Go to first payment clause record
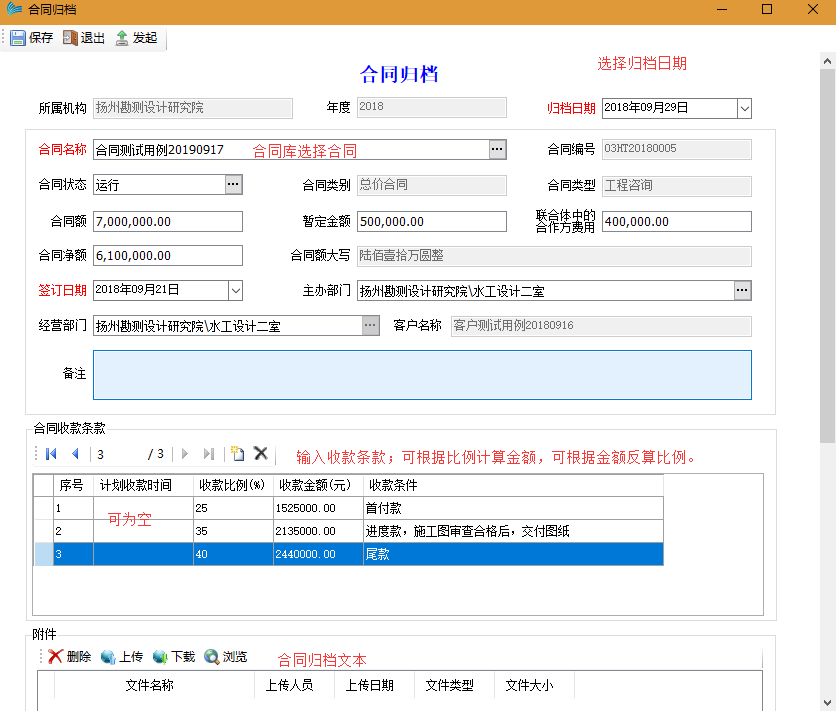Screen dimensions: 836x711 (52, 454)
